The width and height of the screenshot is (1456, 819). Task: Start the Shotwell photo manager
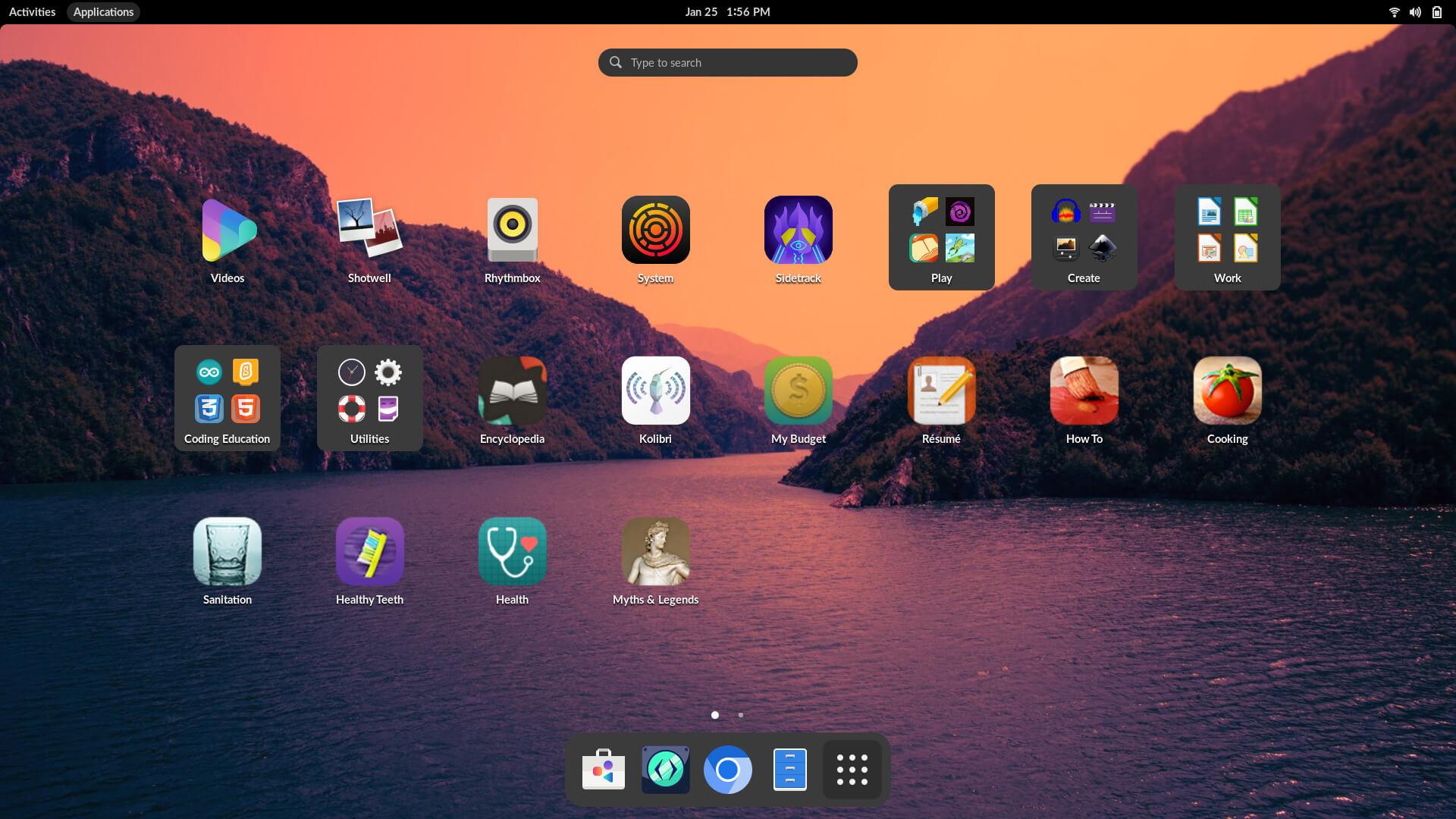click(x=369, y=230)
